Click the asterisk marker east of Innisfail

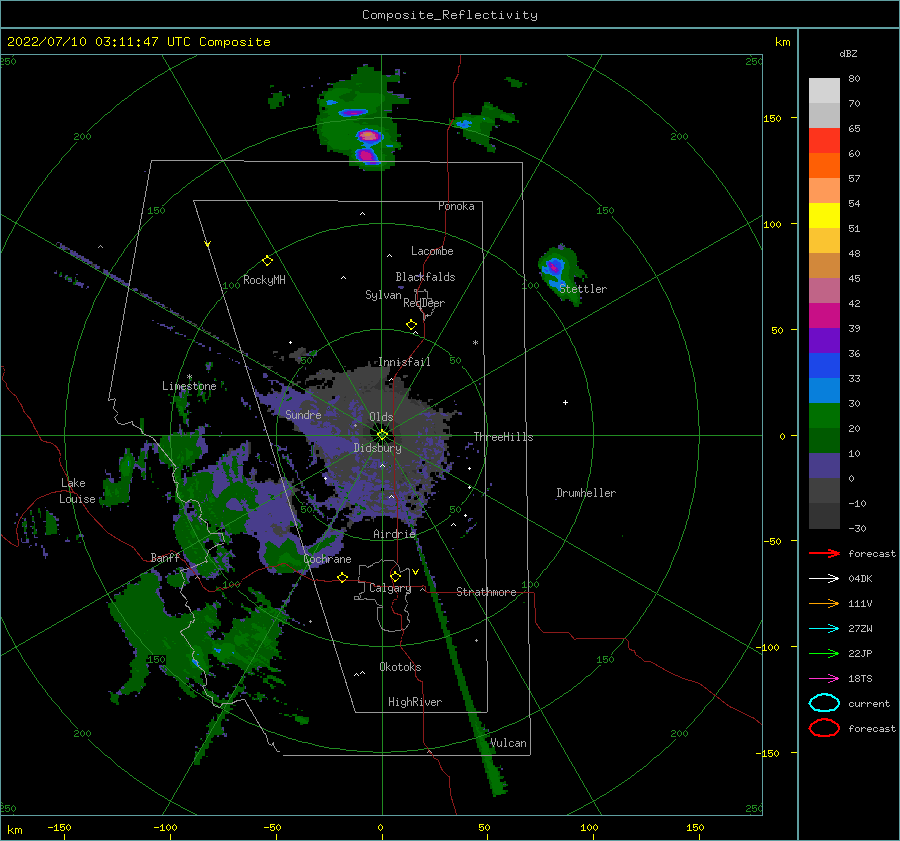click(475, 343)
